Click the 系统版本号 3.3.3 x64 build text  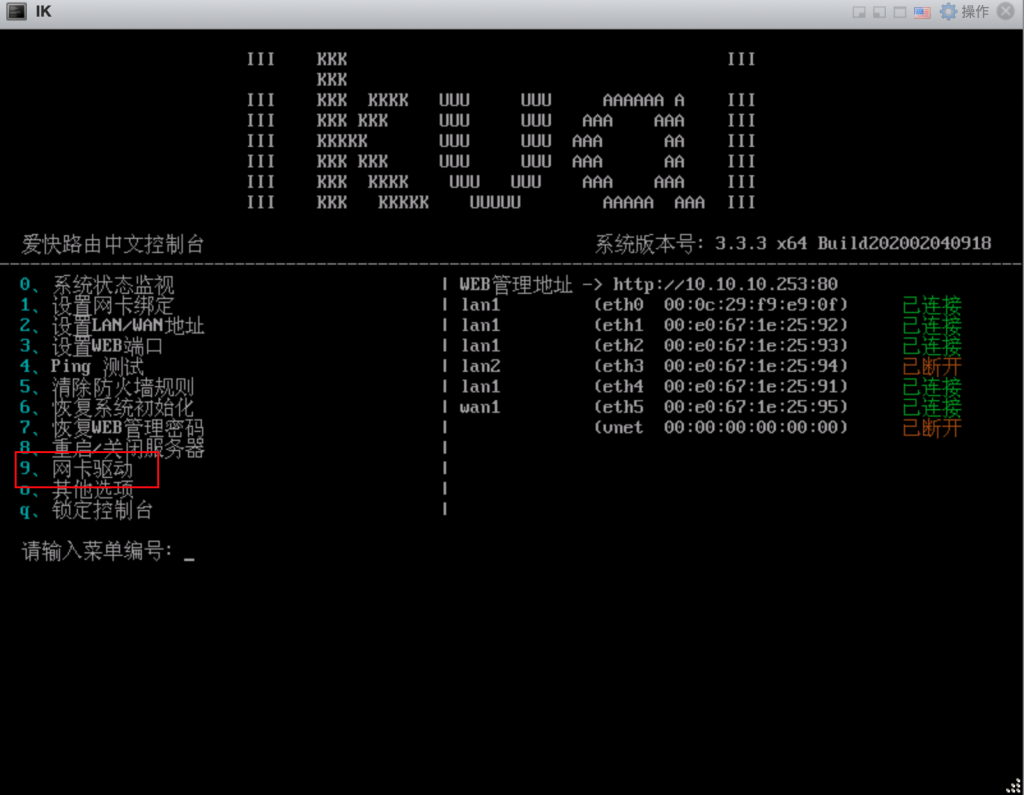click(793, 244)
